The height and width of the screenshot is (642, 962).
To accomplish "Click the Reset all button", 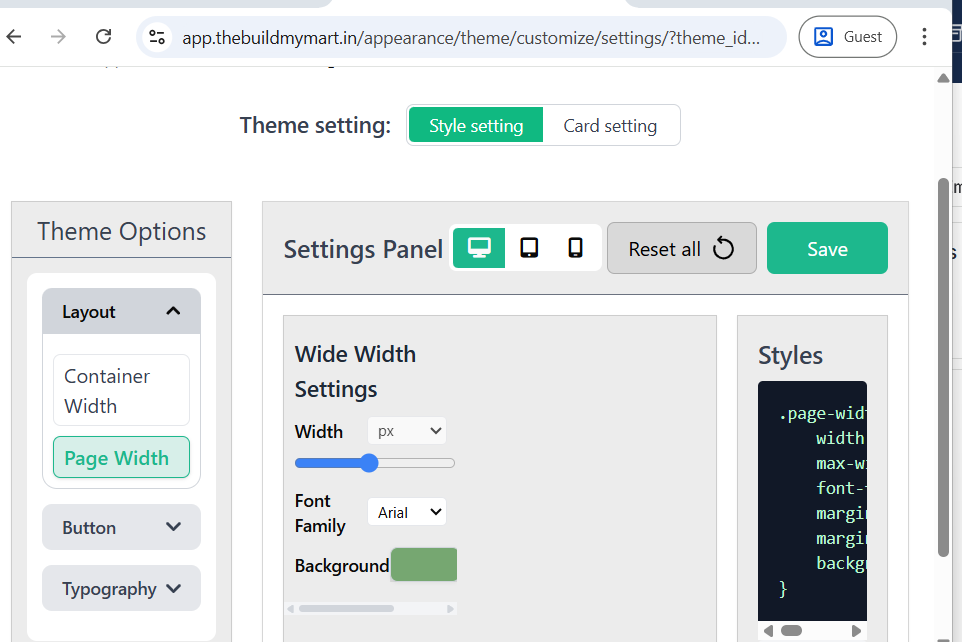I will point(682,248).
